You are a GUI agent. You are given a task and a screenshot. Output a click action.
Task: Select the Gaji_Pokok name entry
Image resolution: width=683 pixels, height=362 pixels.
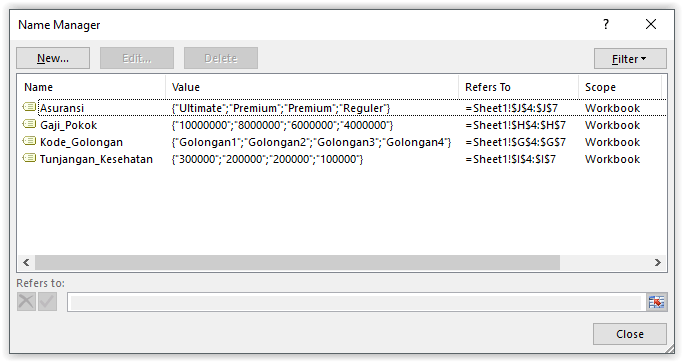[x=68, y=125]
